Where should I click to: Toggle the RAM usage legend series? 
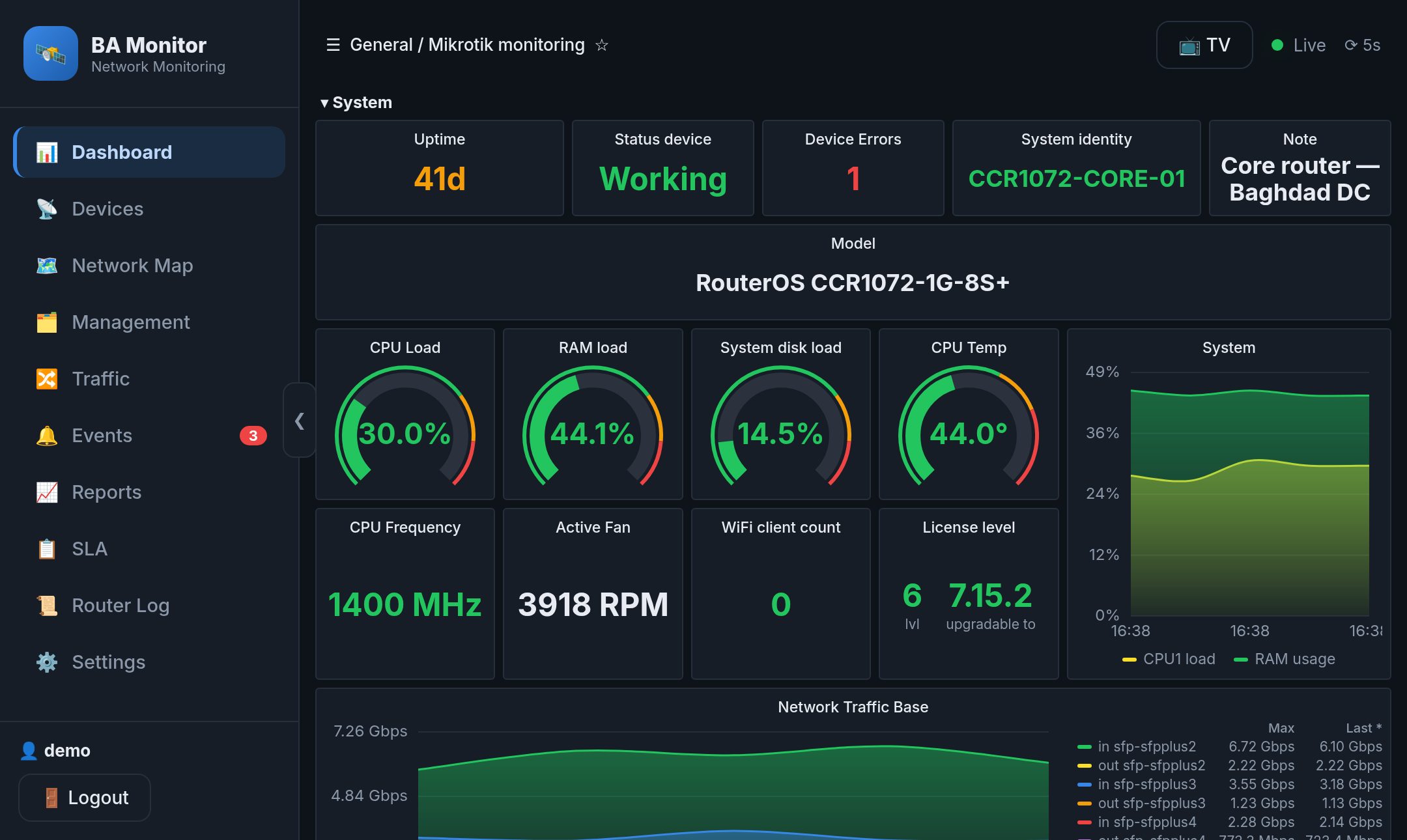pyautogui.click(x=1285, y=659)
